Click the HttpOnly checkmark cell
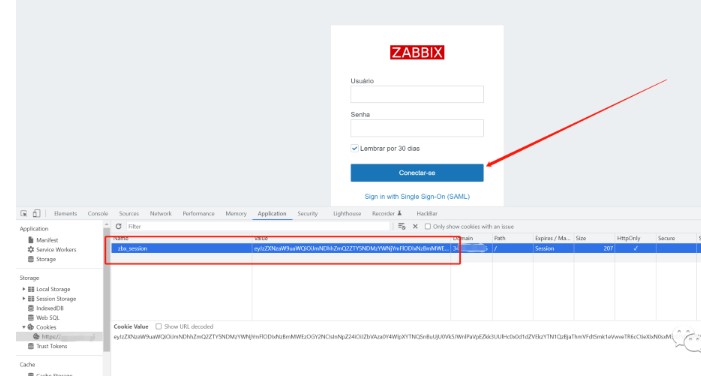 [x=635, y=248]
